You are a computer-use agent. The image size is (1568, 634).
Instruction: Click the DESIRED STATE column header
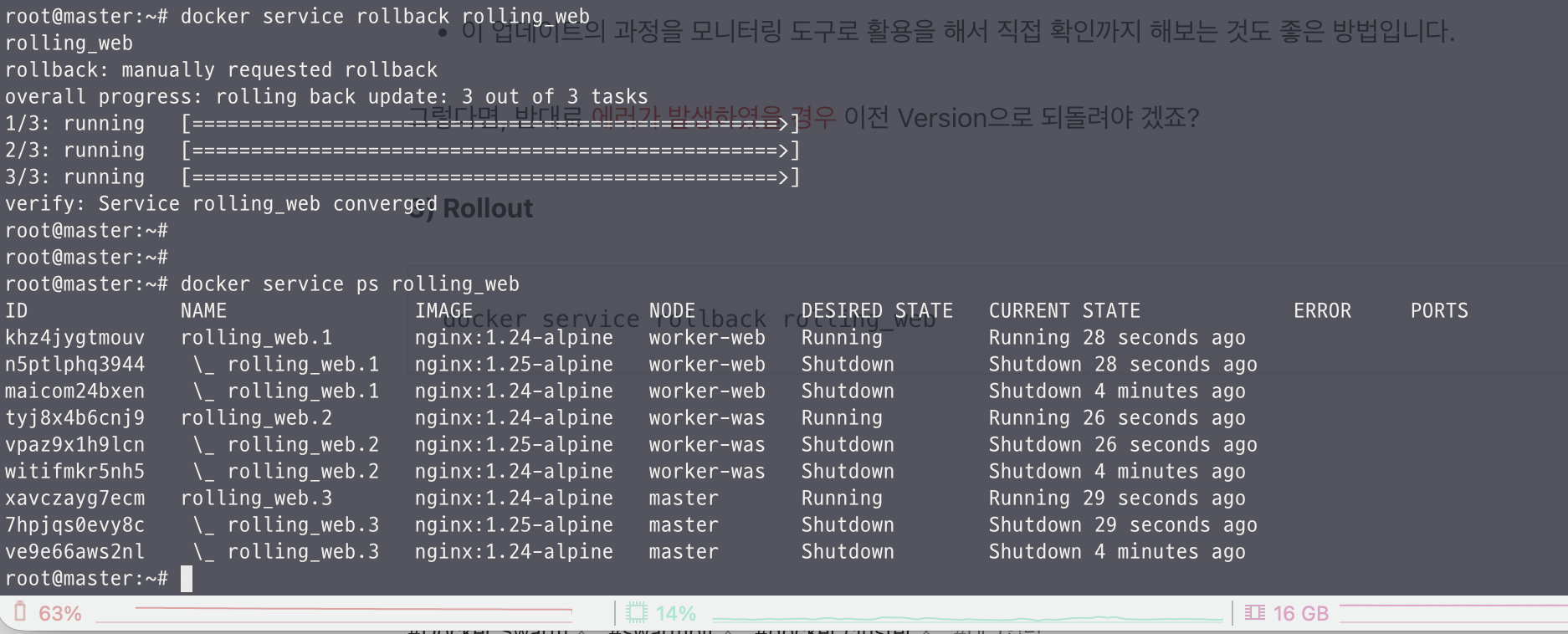877,311
